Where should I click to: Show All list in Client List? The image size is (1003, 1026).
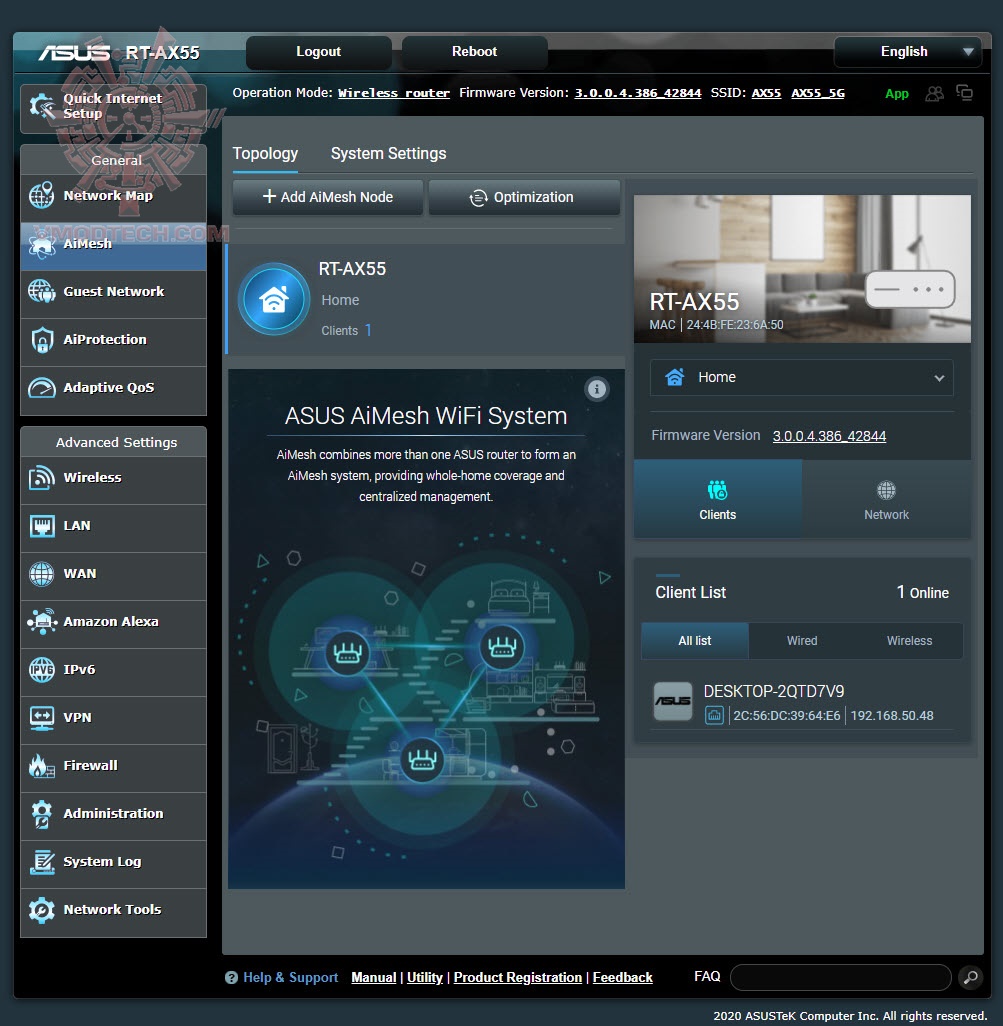[x=695, y=641]
